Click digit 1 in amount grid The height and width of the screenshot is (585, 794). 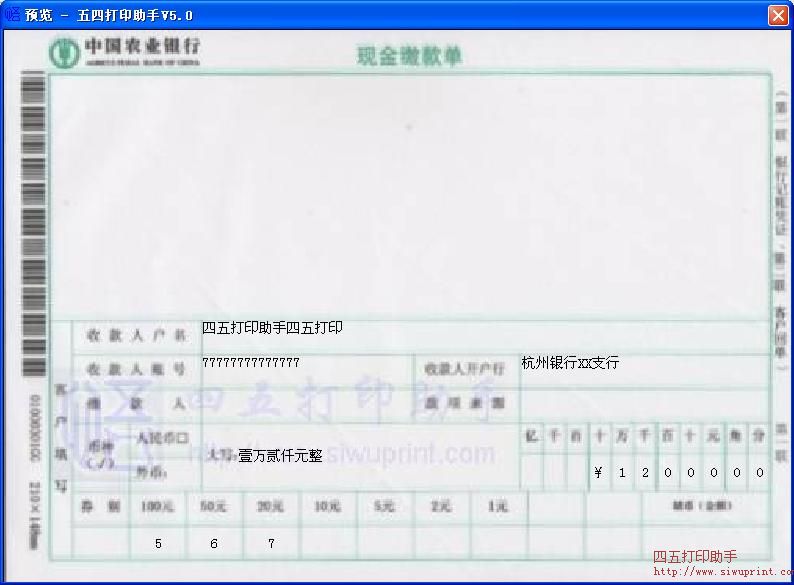(622, 473)
